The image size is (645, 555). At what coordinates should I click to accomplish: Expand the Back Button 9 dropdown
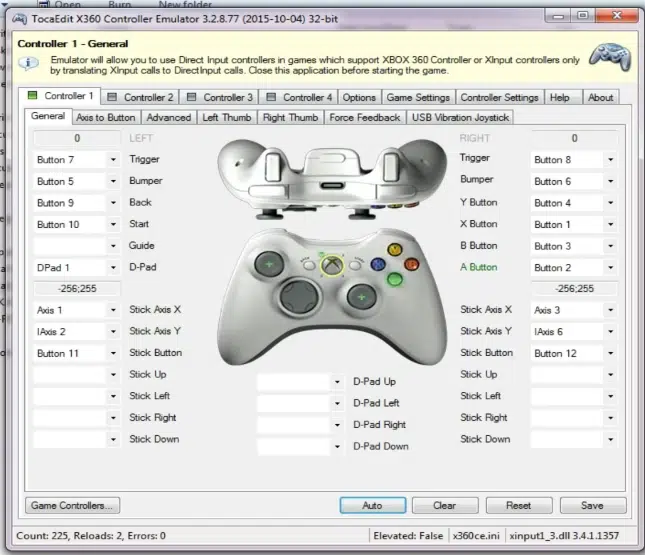click(114, 203)
